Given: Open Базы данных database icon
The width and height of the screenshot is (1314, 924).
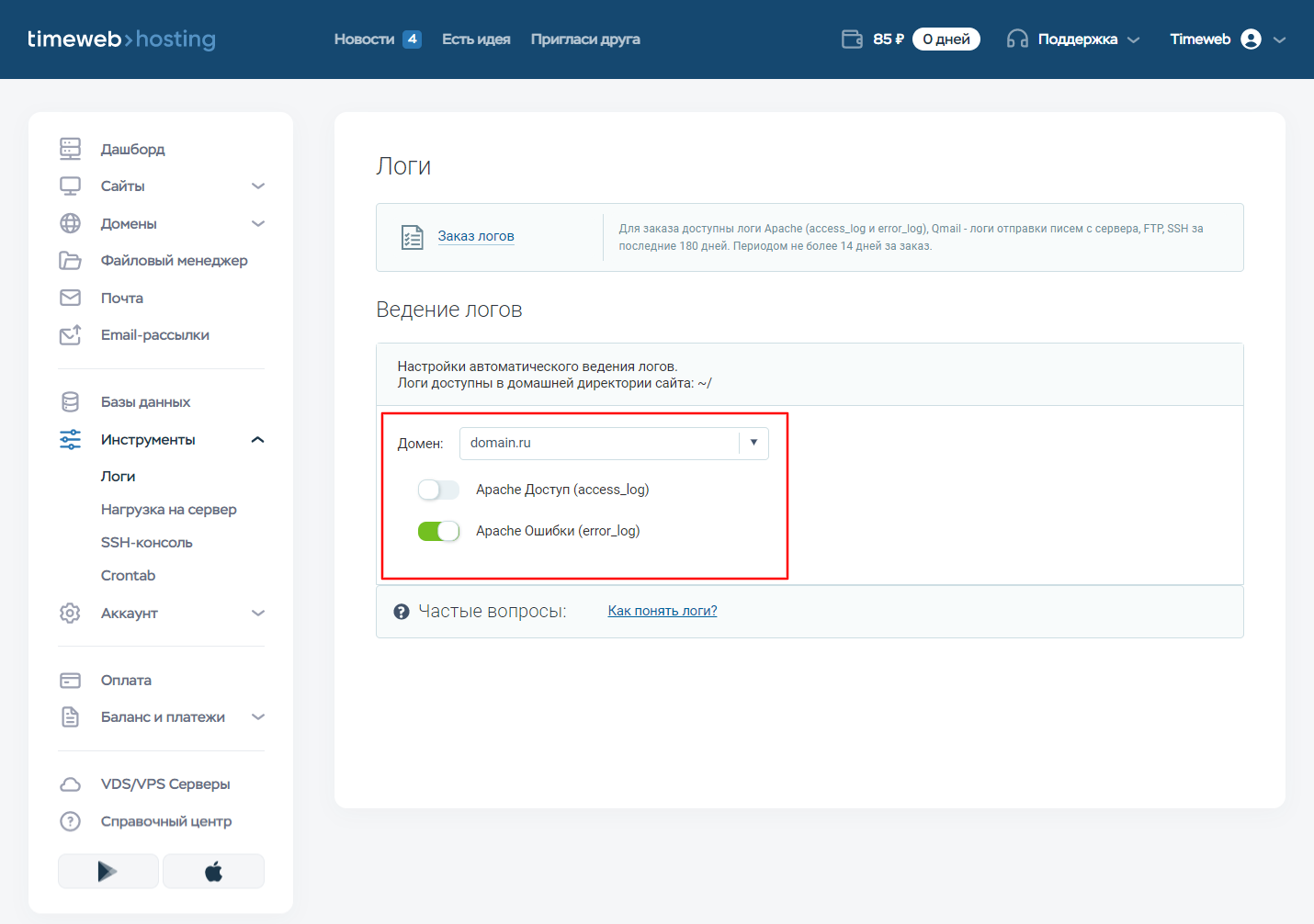Looking at the screenshot, I should pos(70,402).
